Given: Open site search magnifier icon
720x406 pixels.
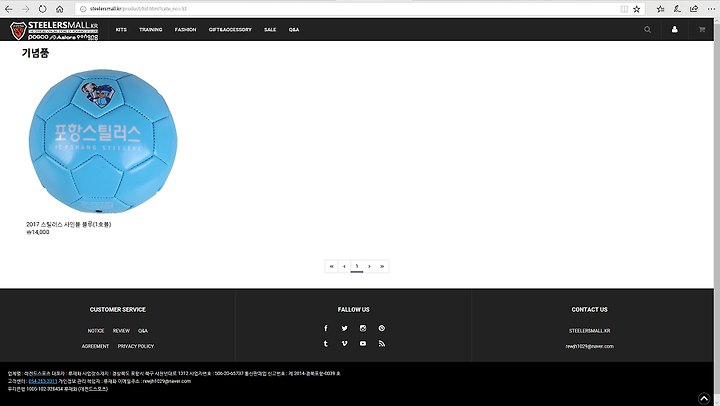Looking at the screenshot, I should [x=647, y=29].
